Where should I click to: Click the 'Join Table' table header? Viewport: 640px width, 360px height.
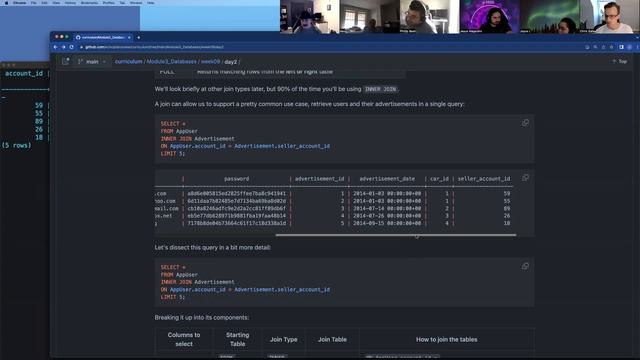click(x=332, y=339)
